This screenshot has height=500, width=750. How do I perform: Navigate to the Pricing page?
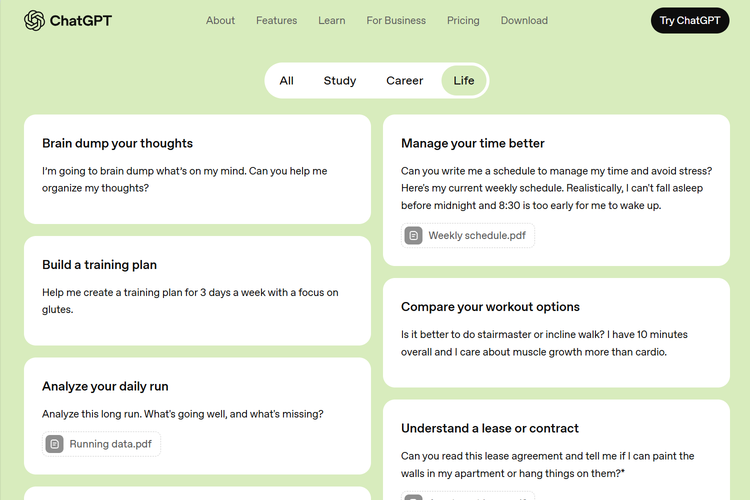tap(463, 20)
